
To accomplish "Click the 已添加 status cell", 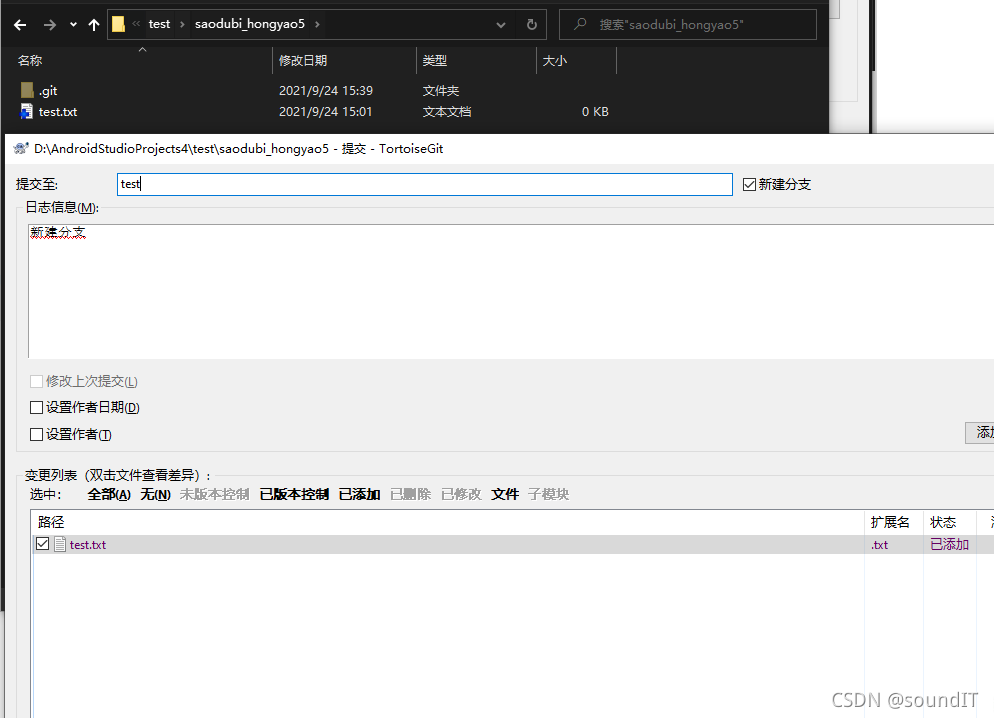I will click(949, 544).
